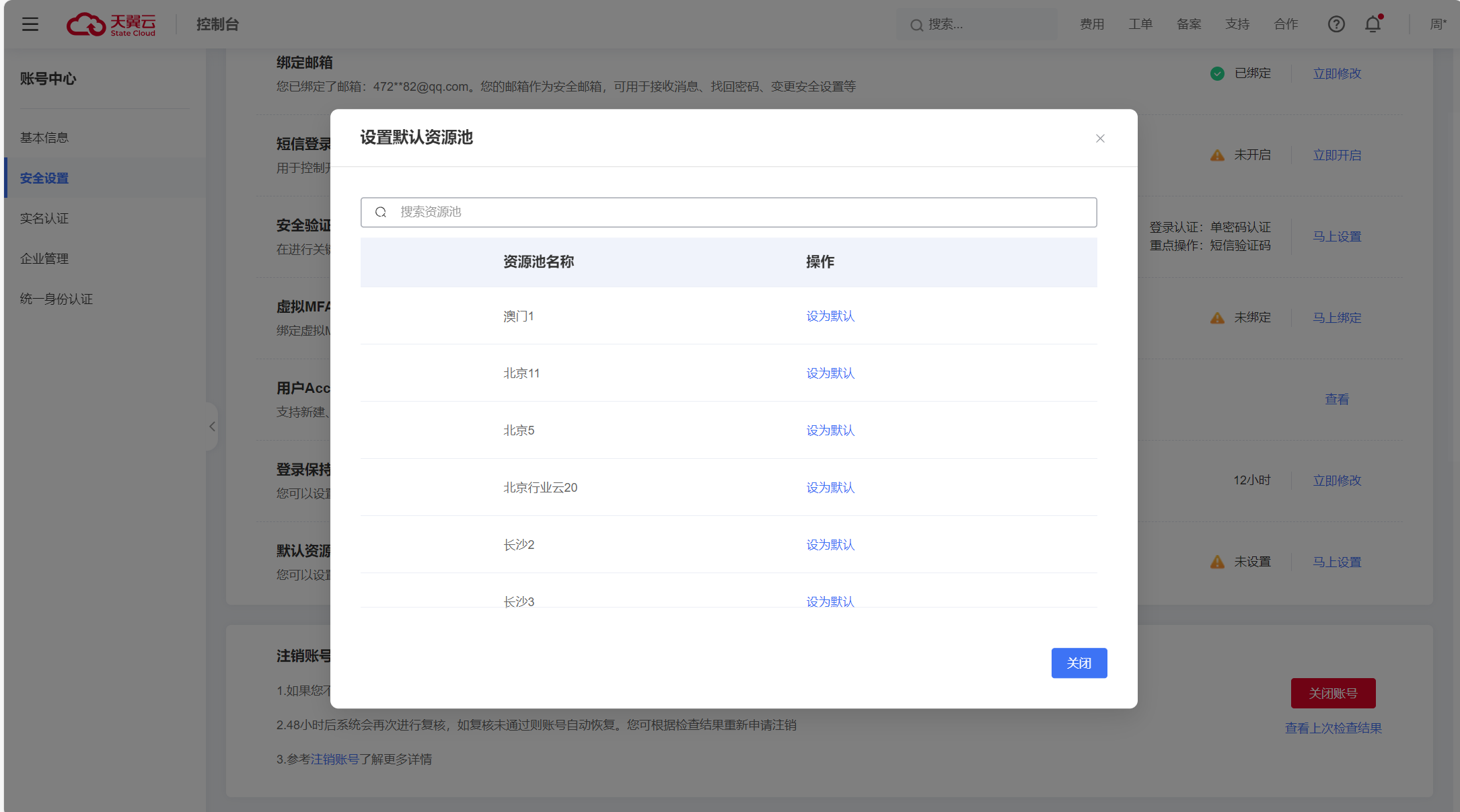Click the red 关闭账号 button
1460x812 pixels.
tap(1333, 693)
